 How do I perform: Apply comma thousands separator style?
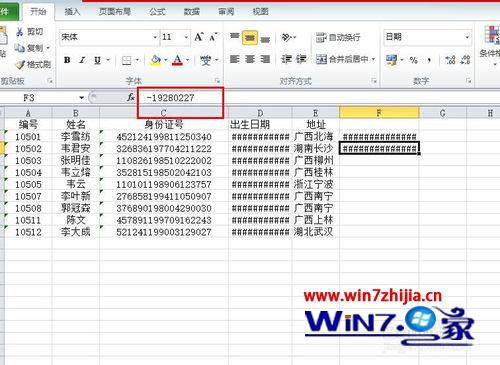point(429,60)
